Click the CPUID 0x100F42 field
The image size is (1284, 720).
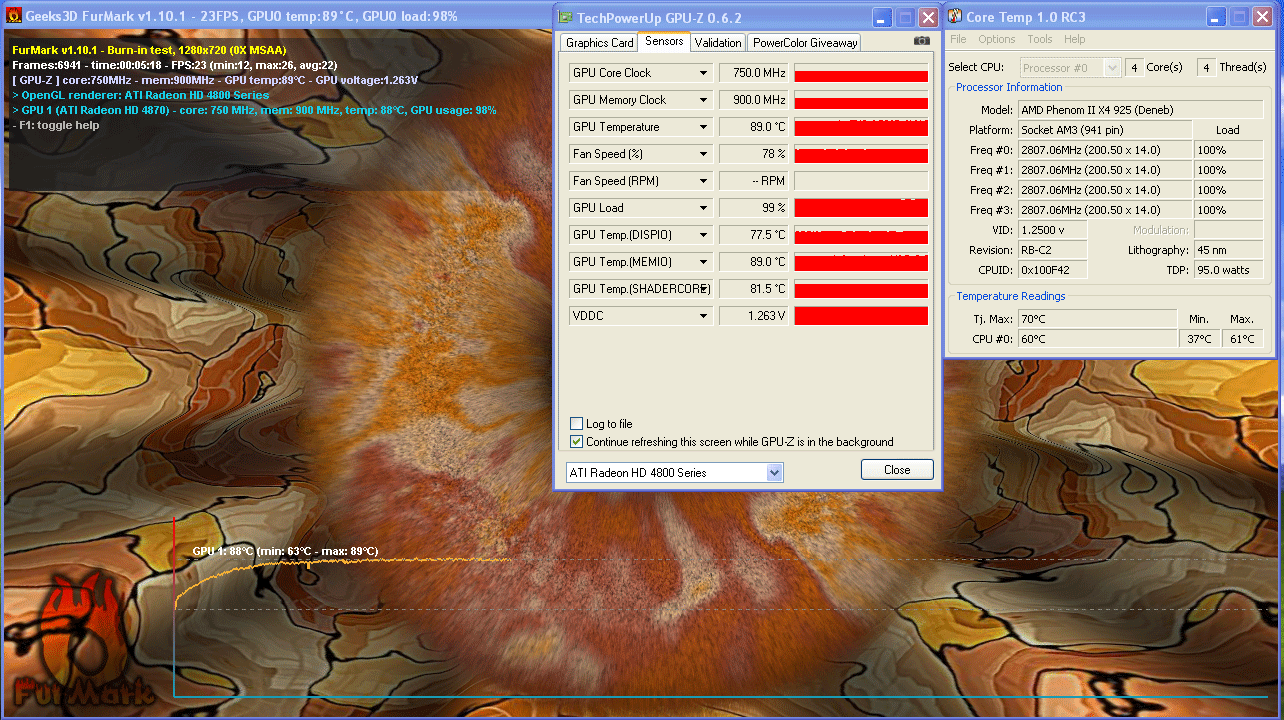(x=1052, y=270)
